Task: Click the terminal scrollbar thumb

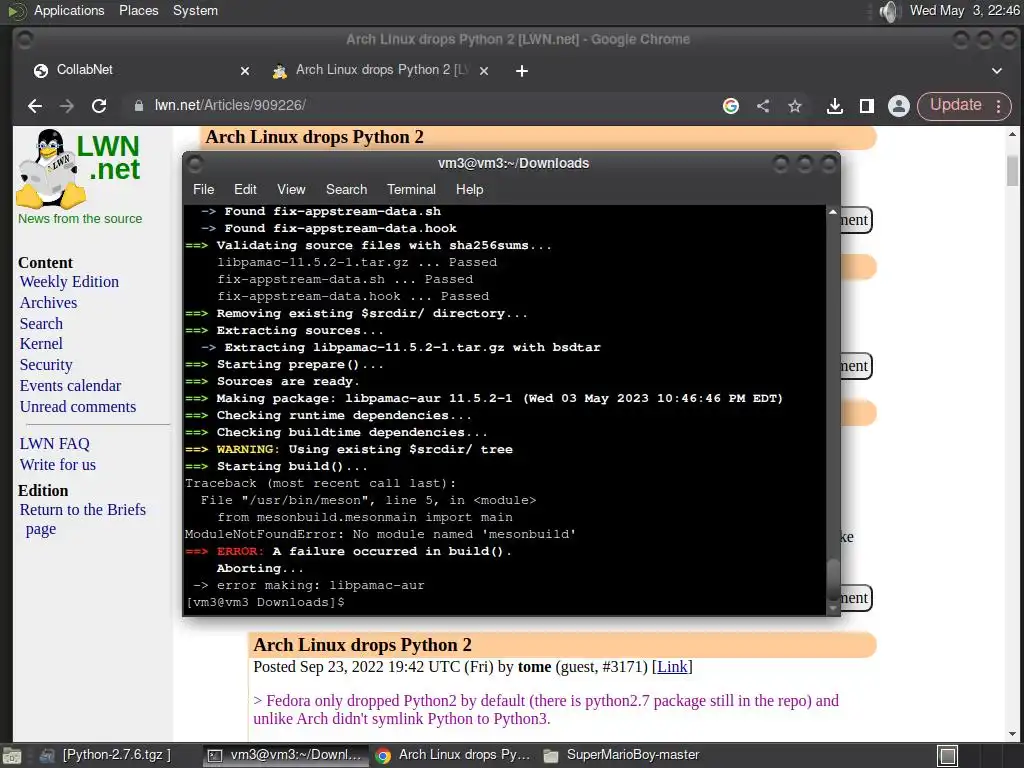Action: pos(833,578)
